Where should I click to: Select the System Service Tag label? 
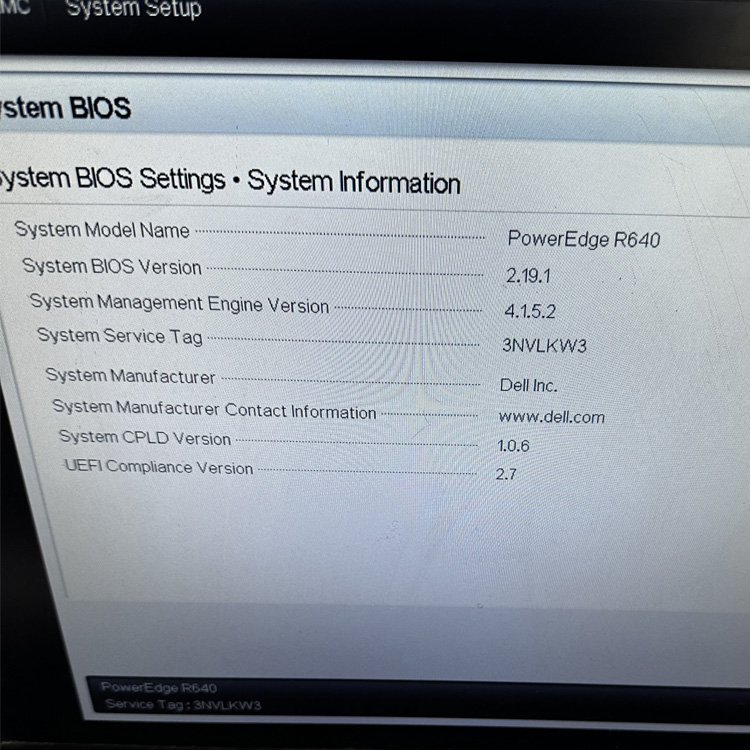click(120, 336)
